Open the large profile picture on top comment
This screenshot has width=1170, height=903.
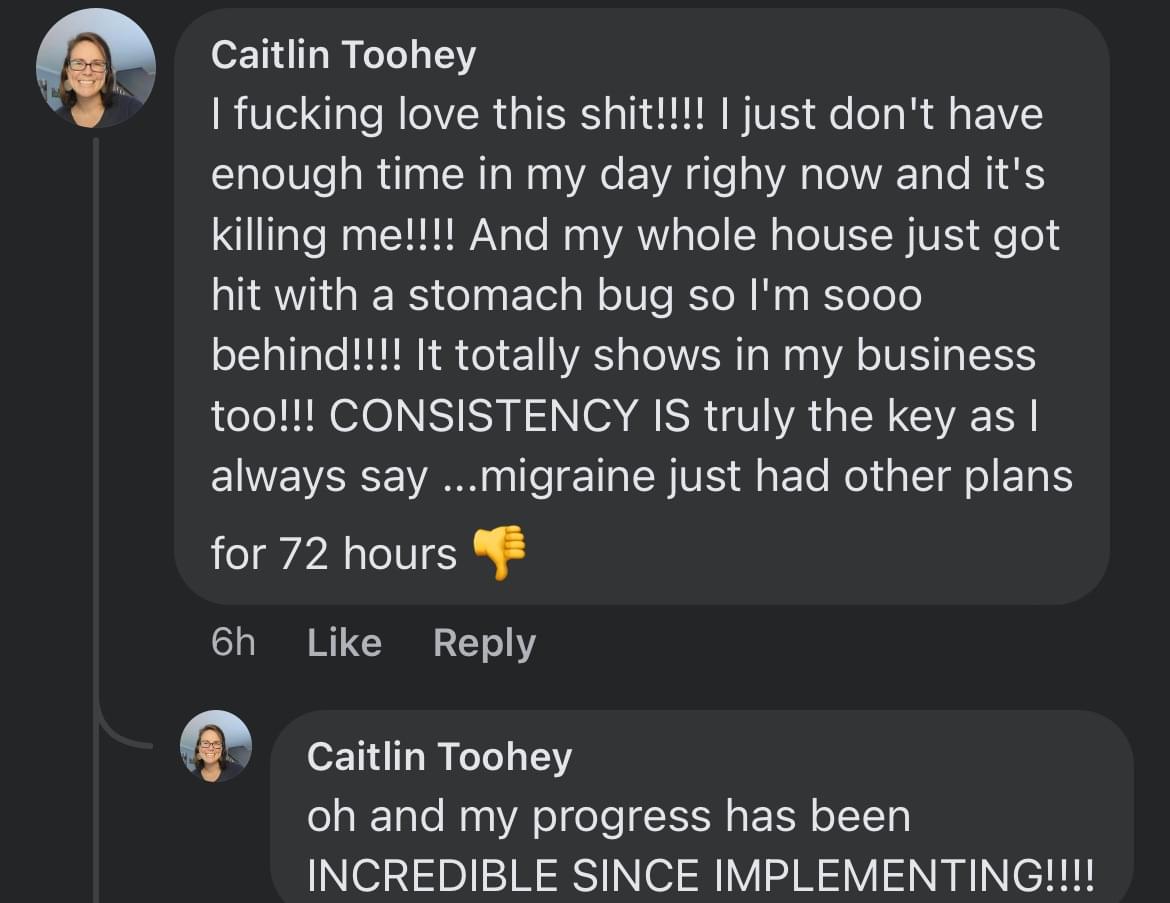click(95, 68)
